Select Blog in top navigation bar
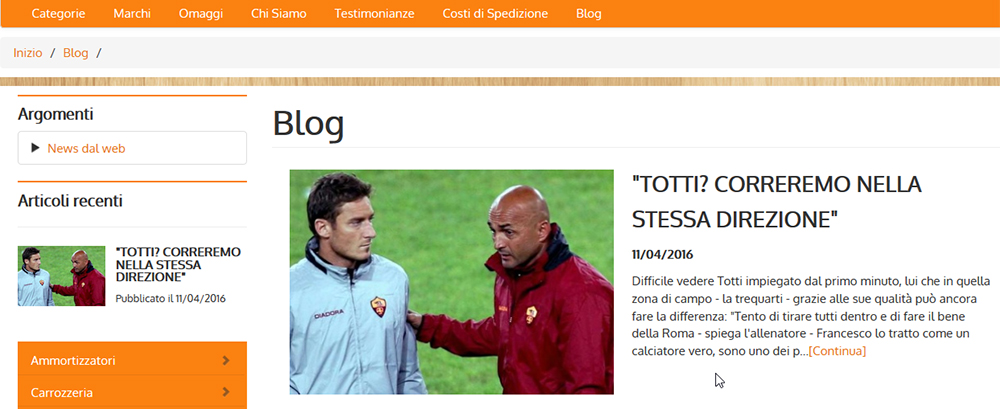This screenshot has height=409, width=1000. click(589, 13)
